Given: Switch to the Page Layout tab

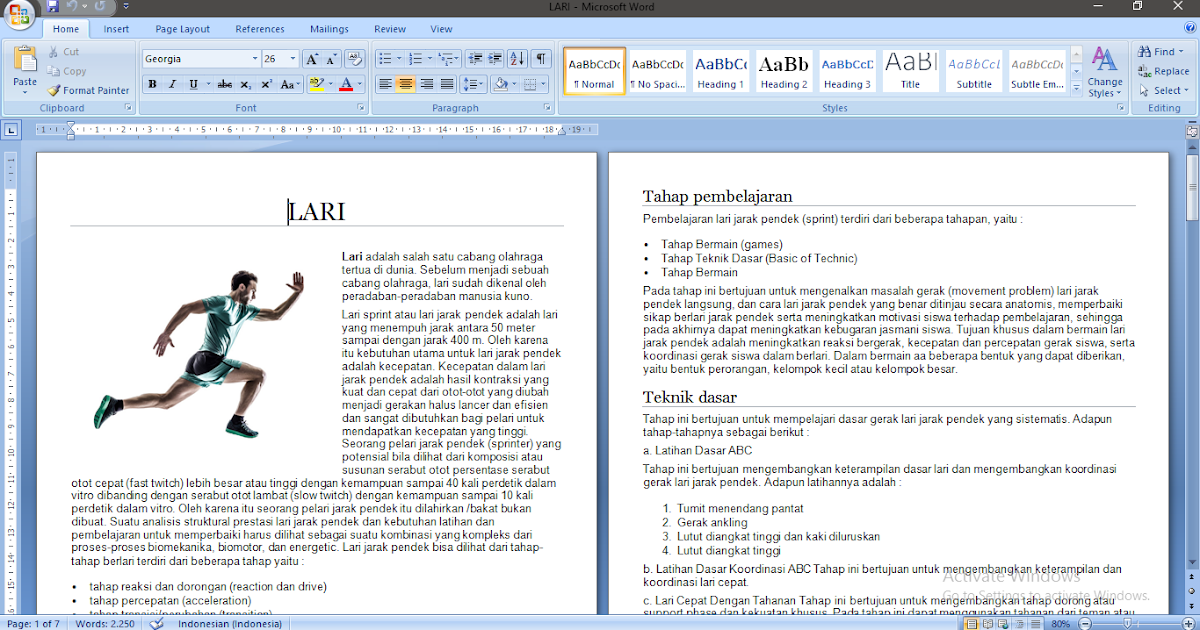Looking at the screenshot, I should click(x=183, y=29).
